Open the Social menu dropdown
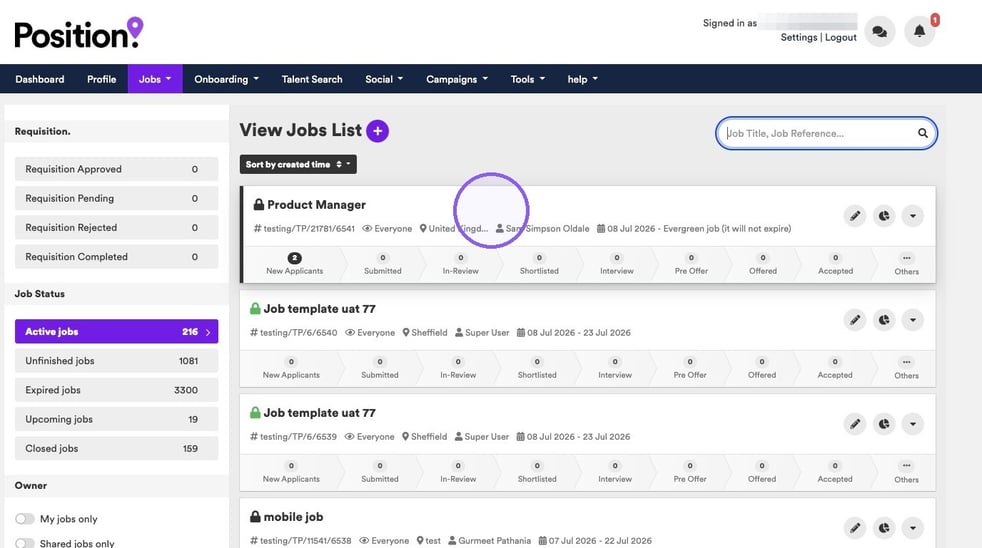The width and height of the screenshot is (982, 548). pos(384,79)
